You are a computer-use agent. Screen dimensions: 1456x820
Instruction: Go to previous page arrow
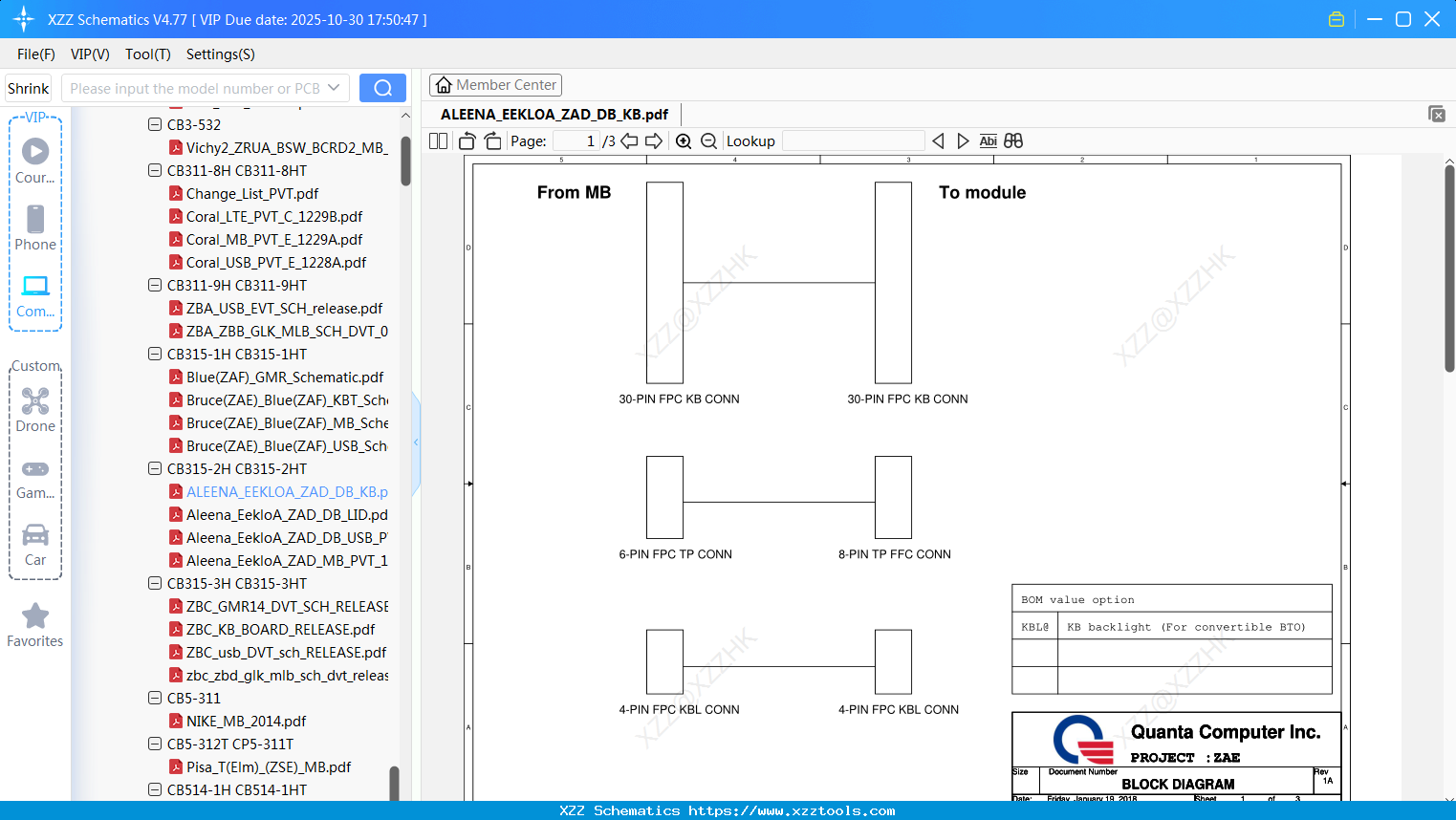629,140
